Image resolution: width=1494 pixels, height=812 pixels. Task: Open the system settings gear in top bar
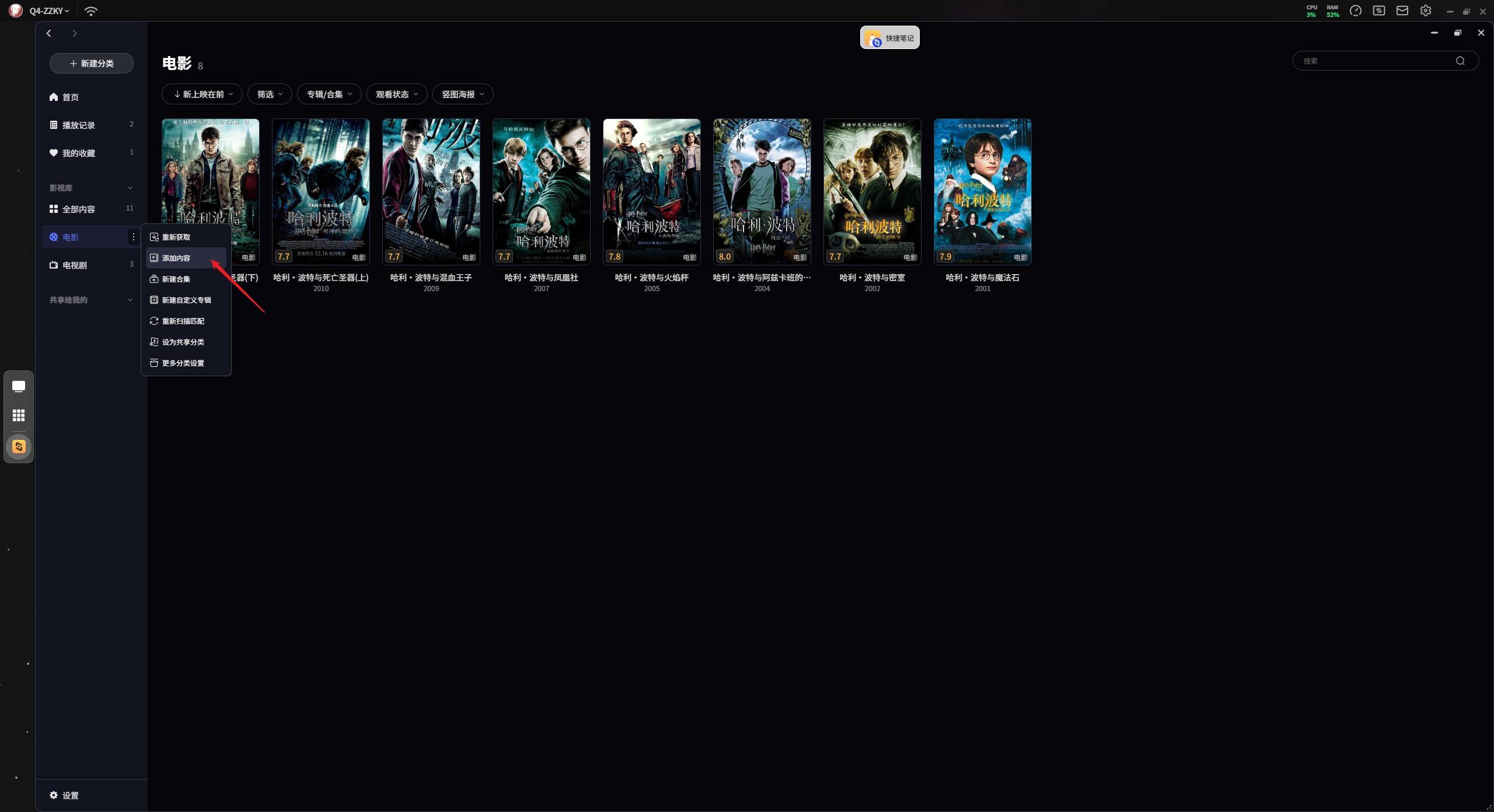[1426, 10]
